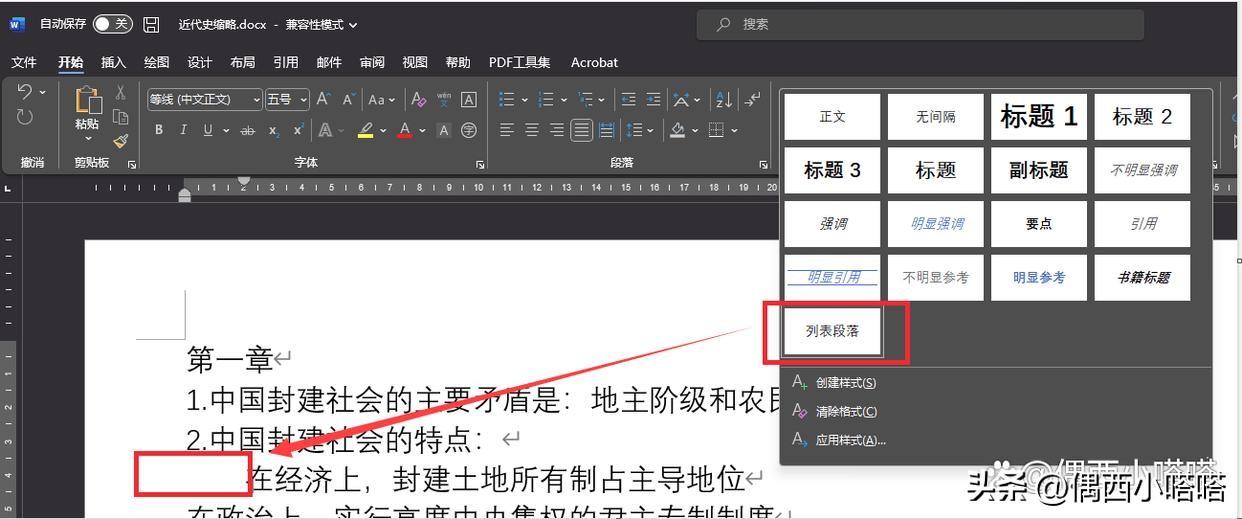Place cursor in 第一章 heading line

pyautogui.click(x=229, y=358)
